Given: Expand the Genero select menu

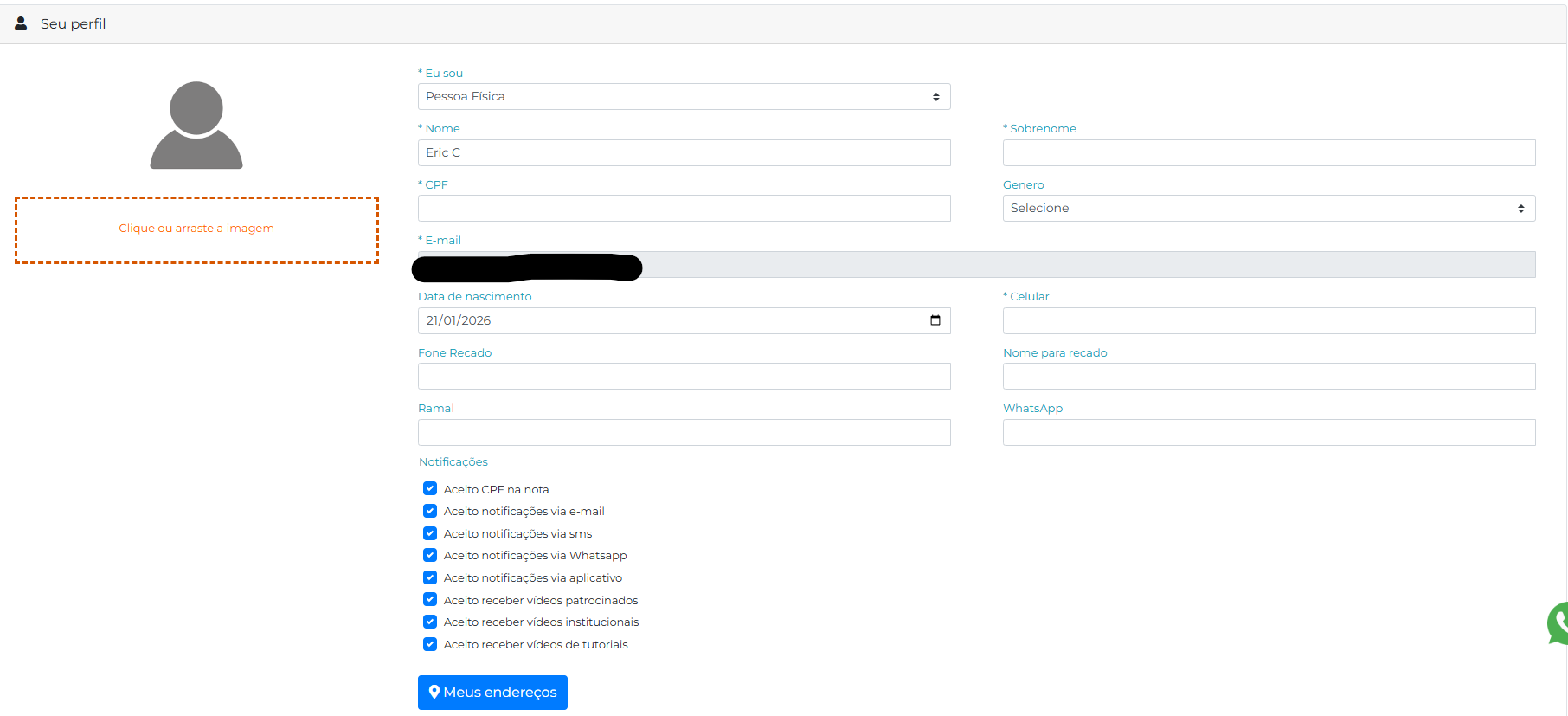Looking at the screenshot, I should (x=1268, y=208).
